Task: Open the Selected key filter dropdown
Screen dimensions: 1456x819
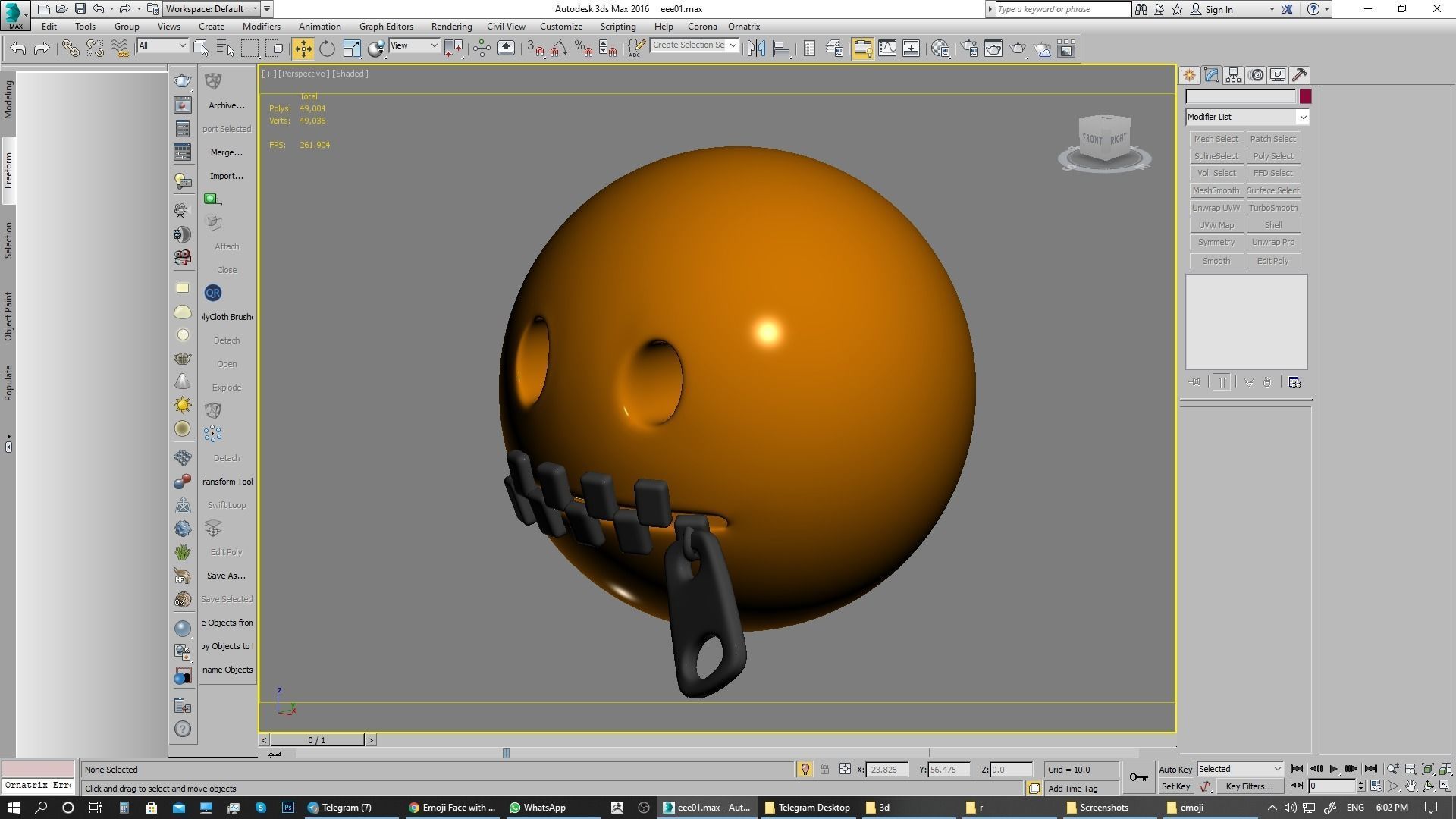Action: coord(1240,769)
